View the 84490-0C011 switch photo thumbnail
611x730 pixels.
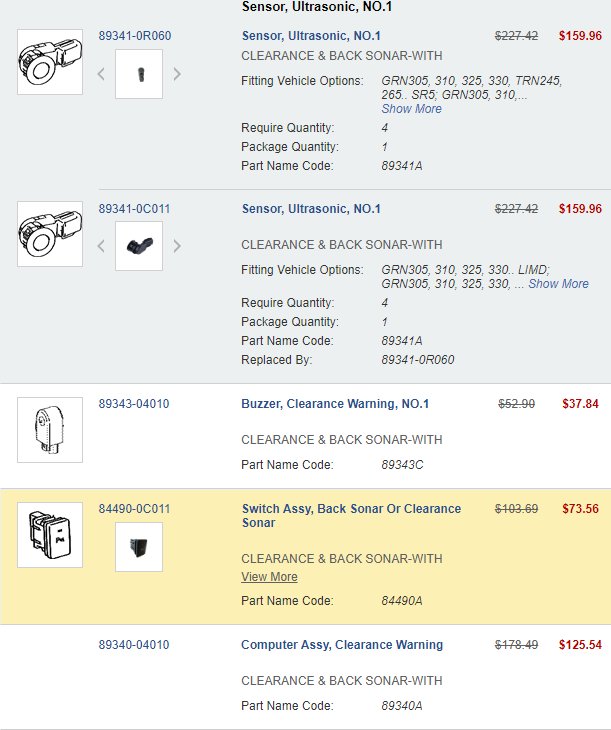click(x=139, y=547)
